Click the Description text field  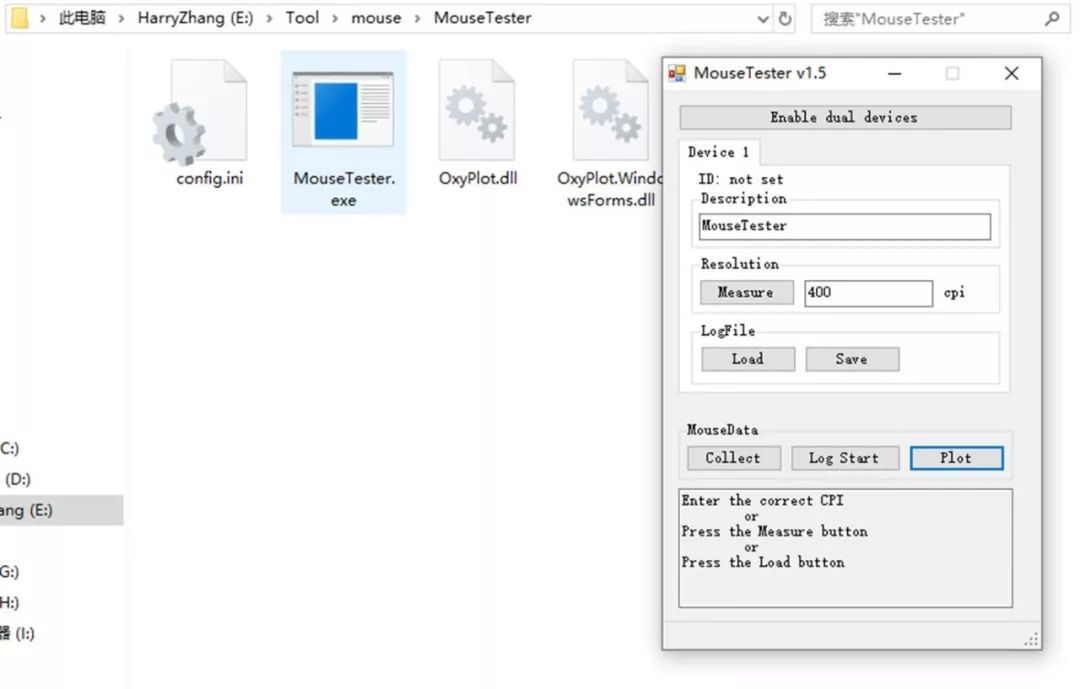pos(844,226)
